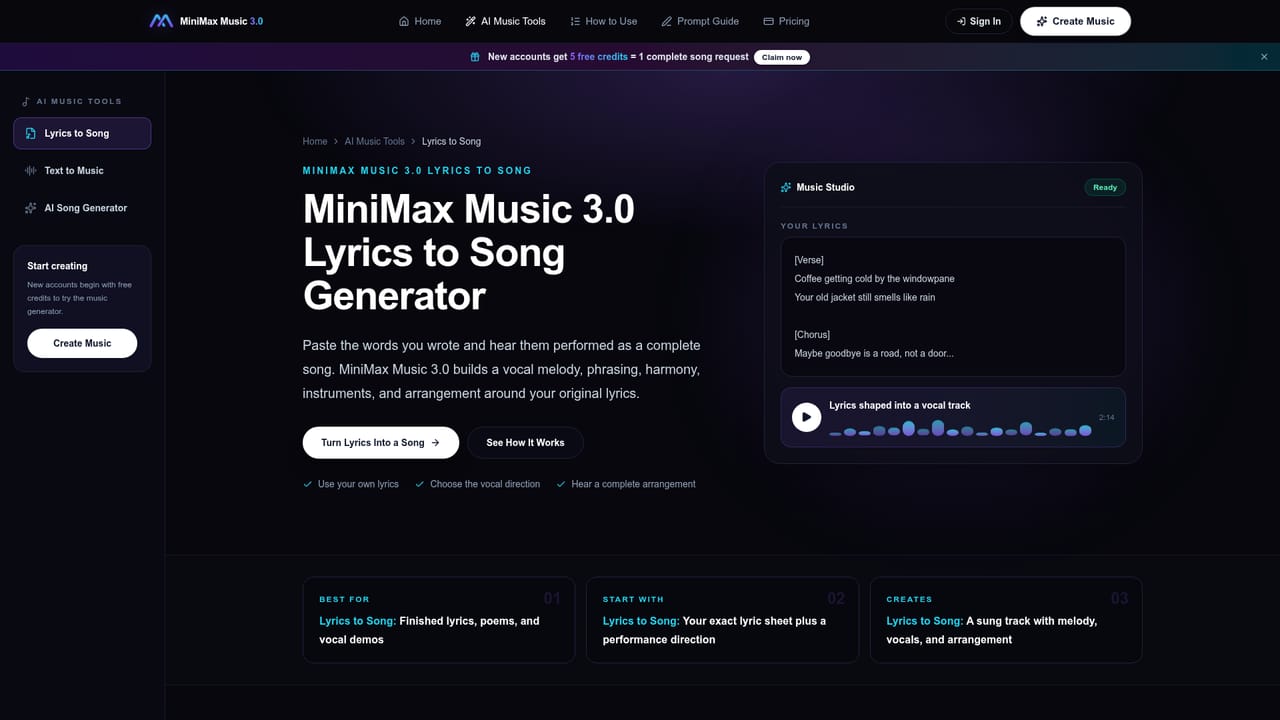Click the [Chorus] lyric tag

(x=812, y=334)
